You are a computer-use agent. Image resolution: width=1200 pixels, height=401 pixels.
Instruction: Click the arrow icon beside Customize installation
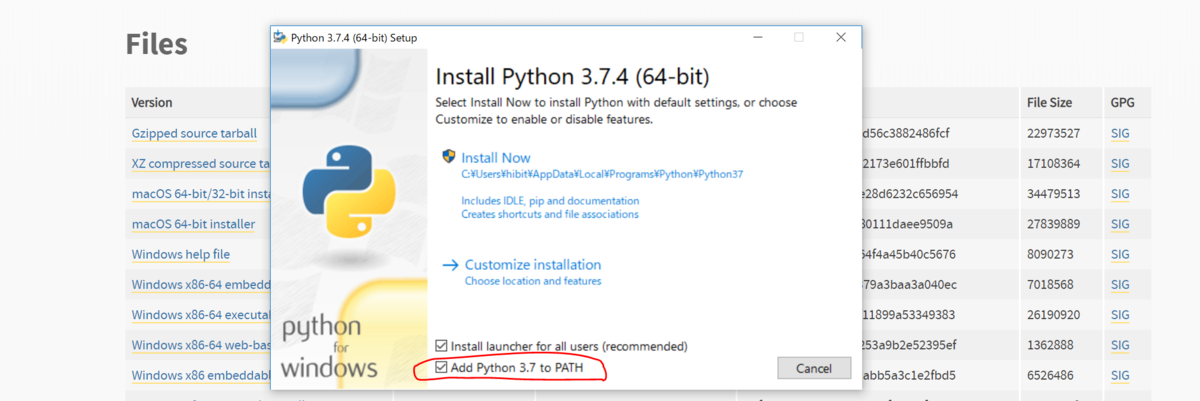(450, 265)
